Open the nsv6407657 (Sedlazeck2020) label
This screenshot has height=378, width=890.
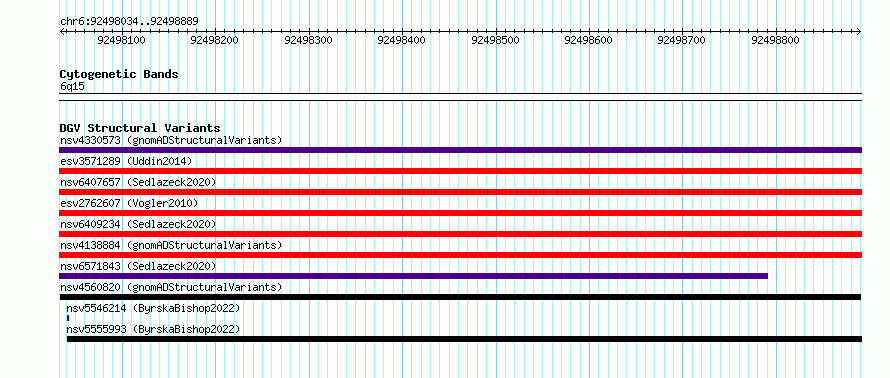pyautogui.click(x=138, y=182)
